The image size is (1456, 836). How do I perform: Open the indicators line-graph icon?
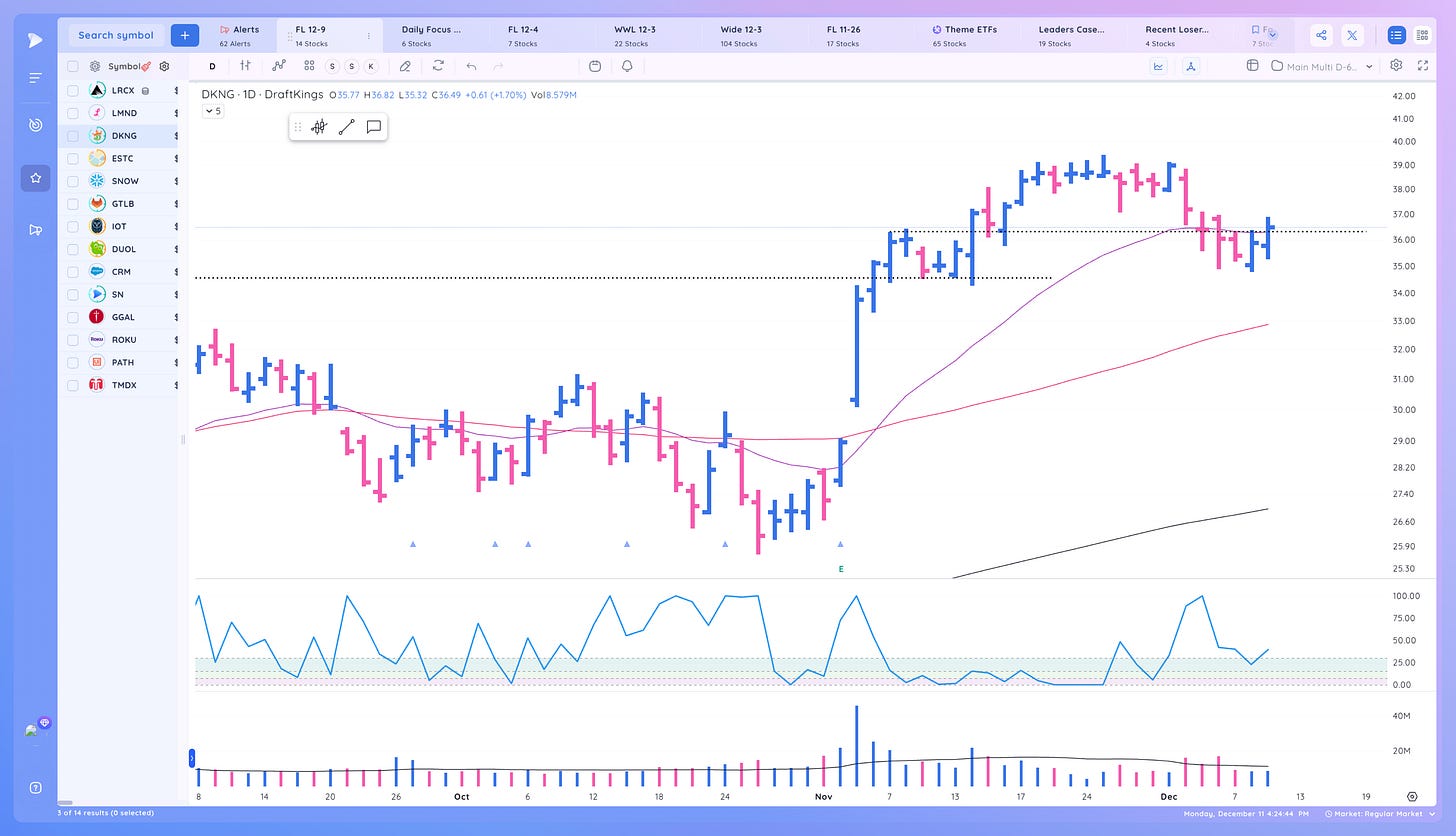point(279,66)
